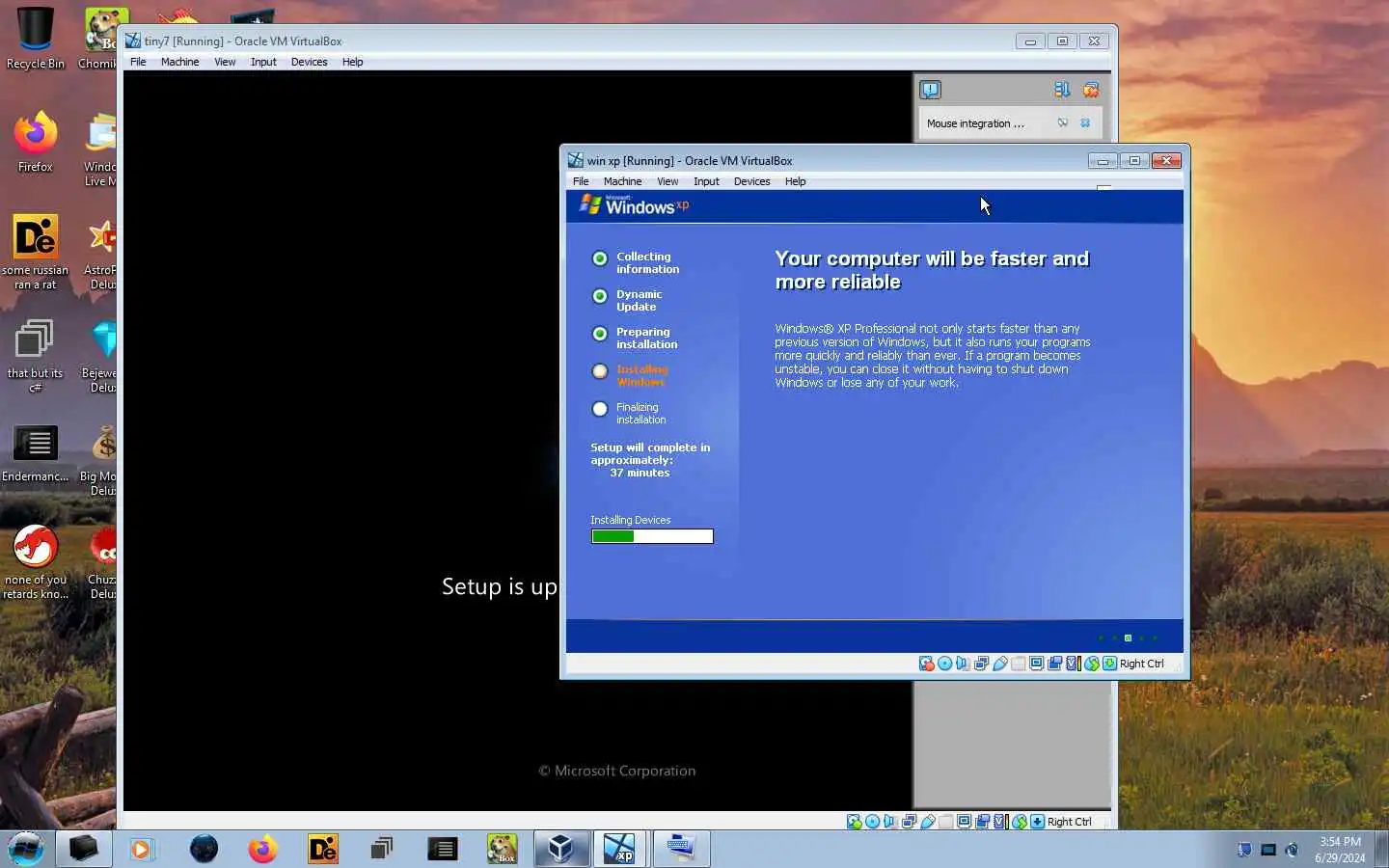1389x868 pixels.
Task: Open the Input menu in win xp window
Action: (x=706, y=181)
